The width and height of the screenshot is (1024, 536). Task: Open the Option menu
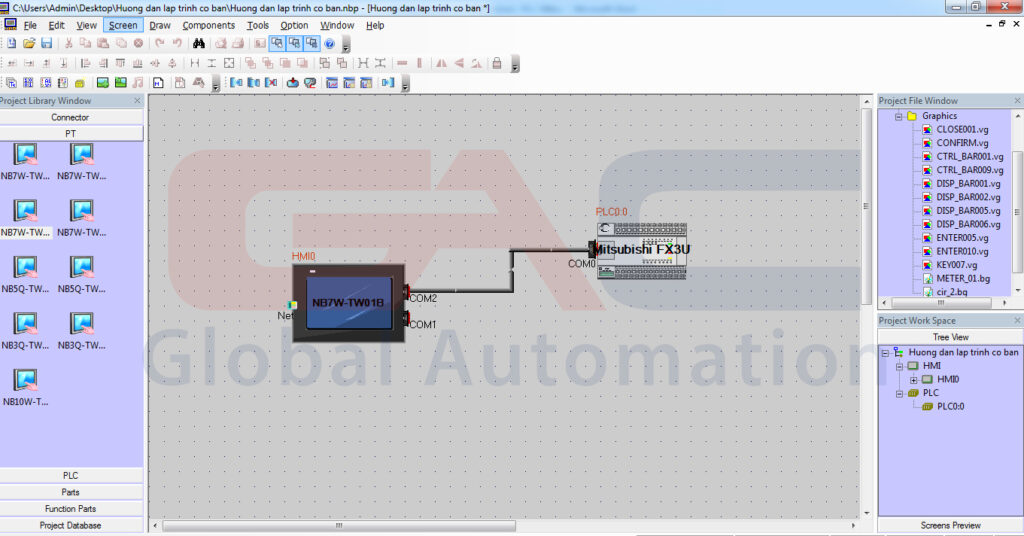coord(294,25)
